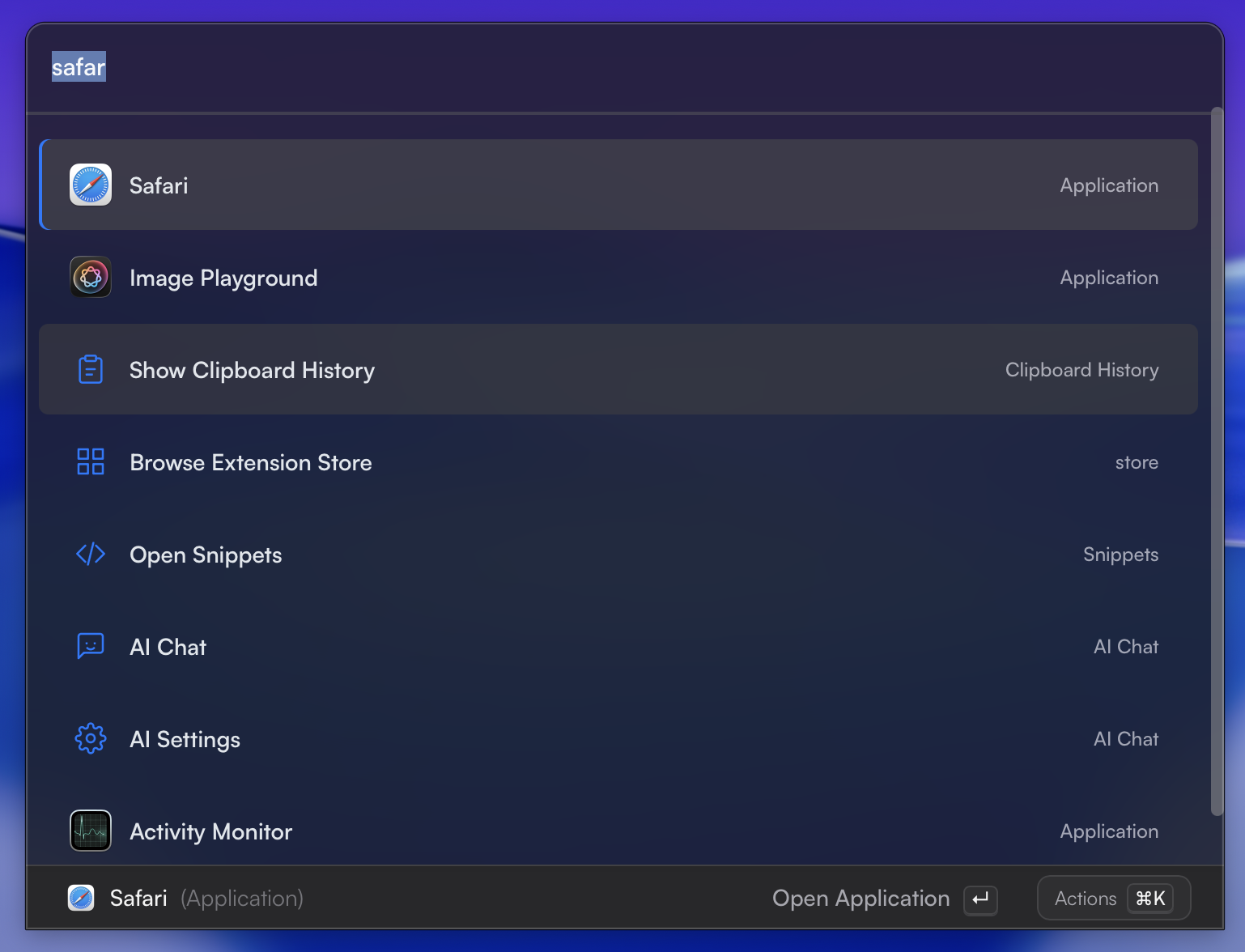Screen dimensions: 1245x952
Task: Click the Activity Monitor app icon
Action: [91, 831]
